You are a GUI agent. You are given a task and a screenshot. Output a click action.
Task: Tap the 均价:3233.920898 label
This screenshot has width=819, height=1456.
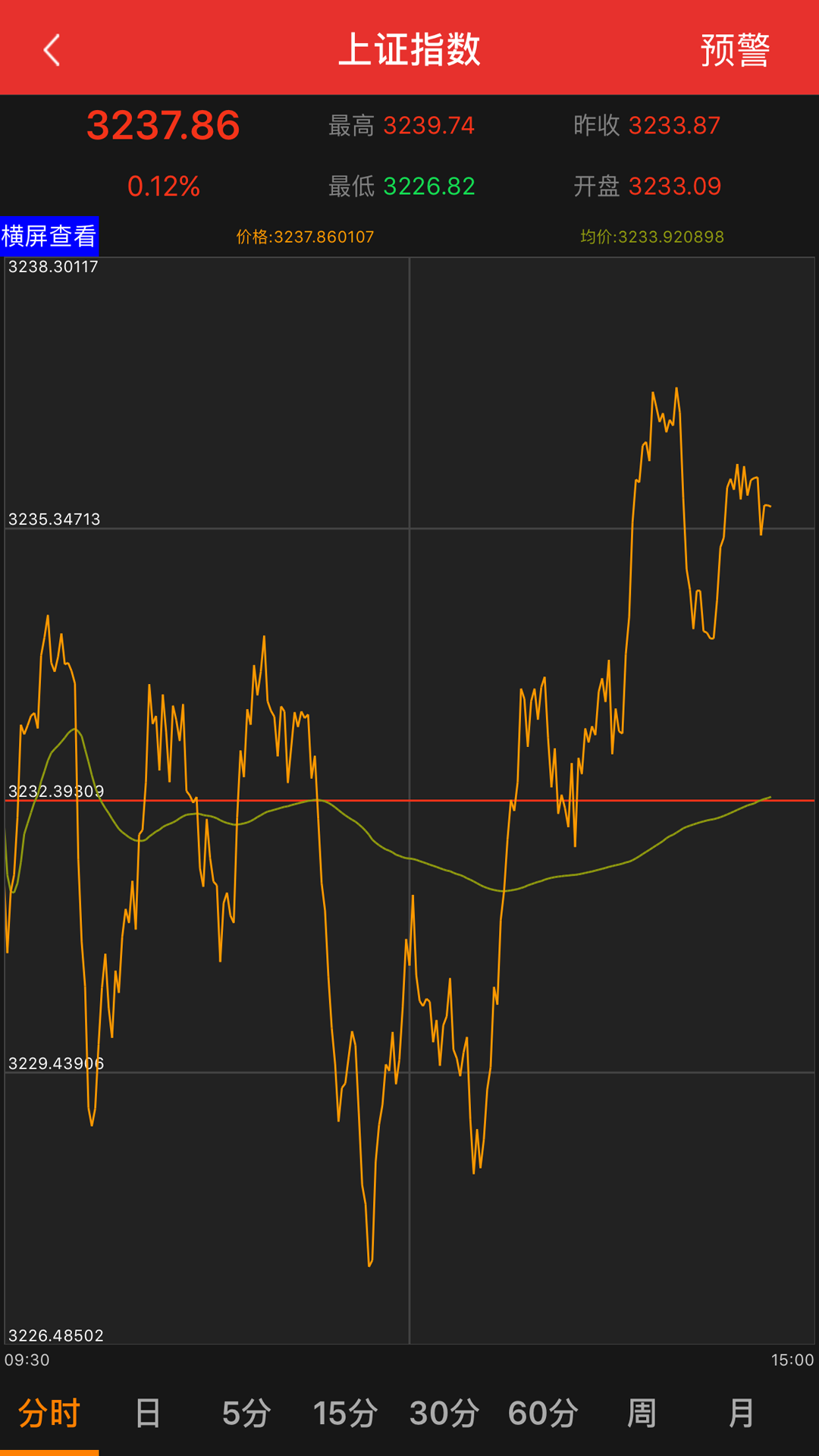click(x=652, y=237)
